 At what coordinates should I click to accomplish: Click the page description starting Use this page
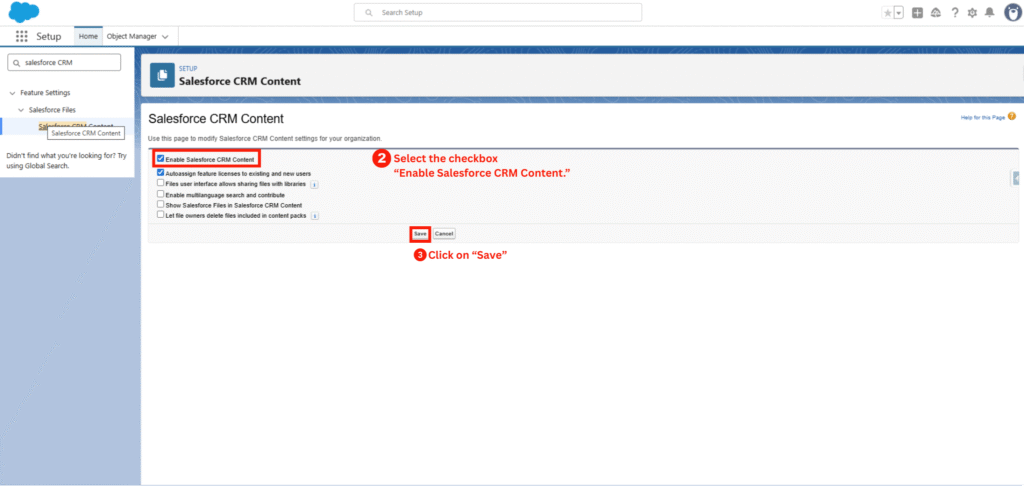(265, 138)
